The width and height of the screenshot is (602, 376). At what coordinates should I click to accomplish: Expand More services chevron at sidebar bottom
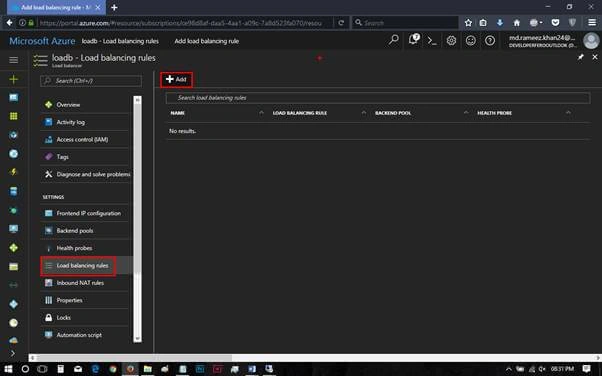click(13, 353)
